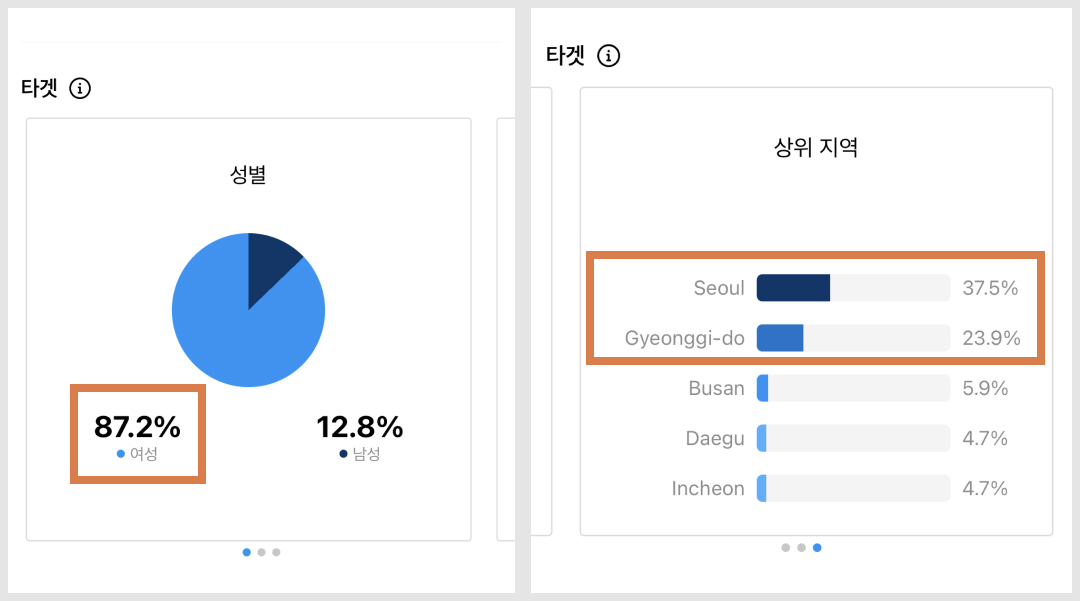
Task: Open the first carousel page on the right panel
Action: (x=785, y=547)
